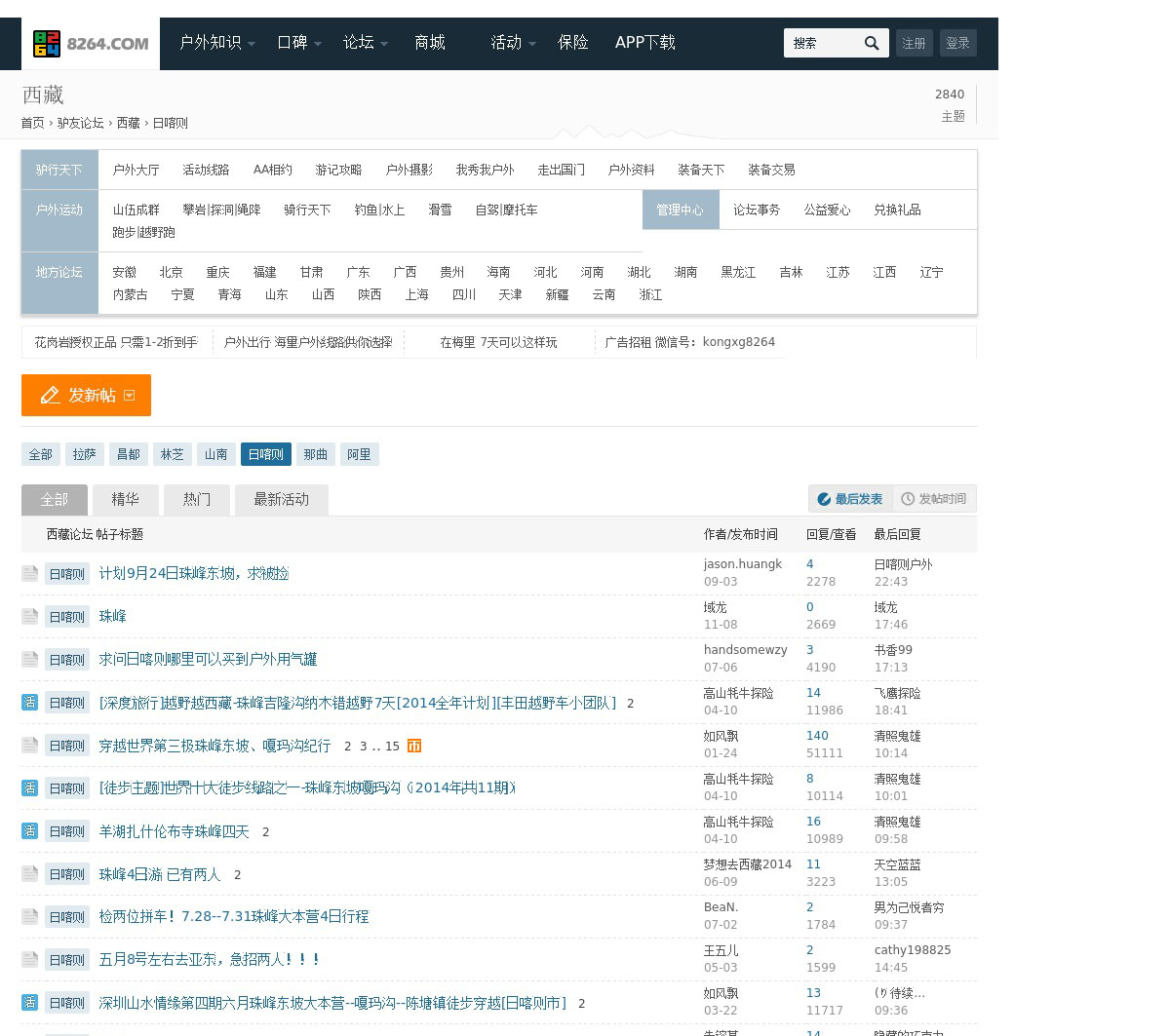Viewport: 1170px width, 1036px height.
Task: Click the magnifier search icon
Action: tap(872, 43)
